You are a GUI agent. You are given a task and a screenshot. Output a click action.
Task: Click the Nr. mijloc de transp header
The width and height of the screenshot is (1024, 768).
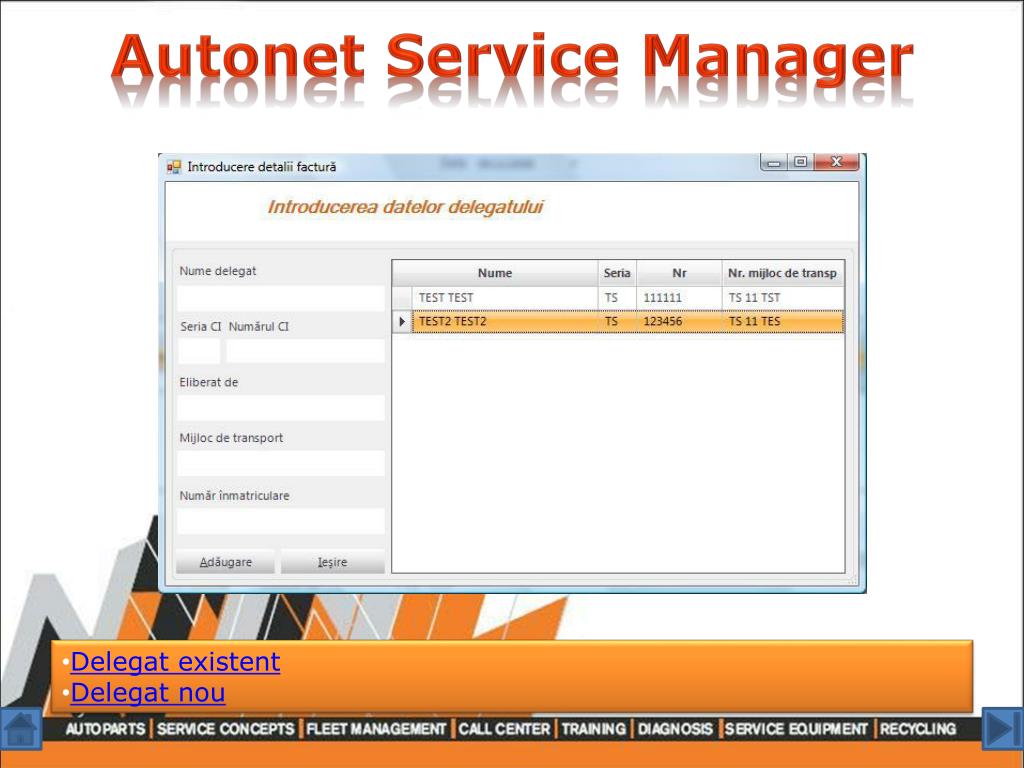[x=782, y=273]
